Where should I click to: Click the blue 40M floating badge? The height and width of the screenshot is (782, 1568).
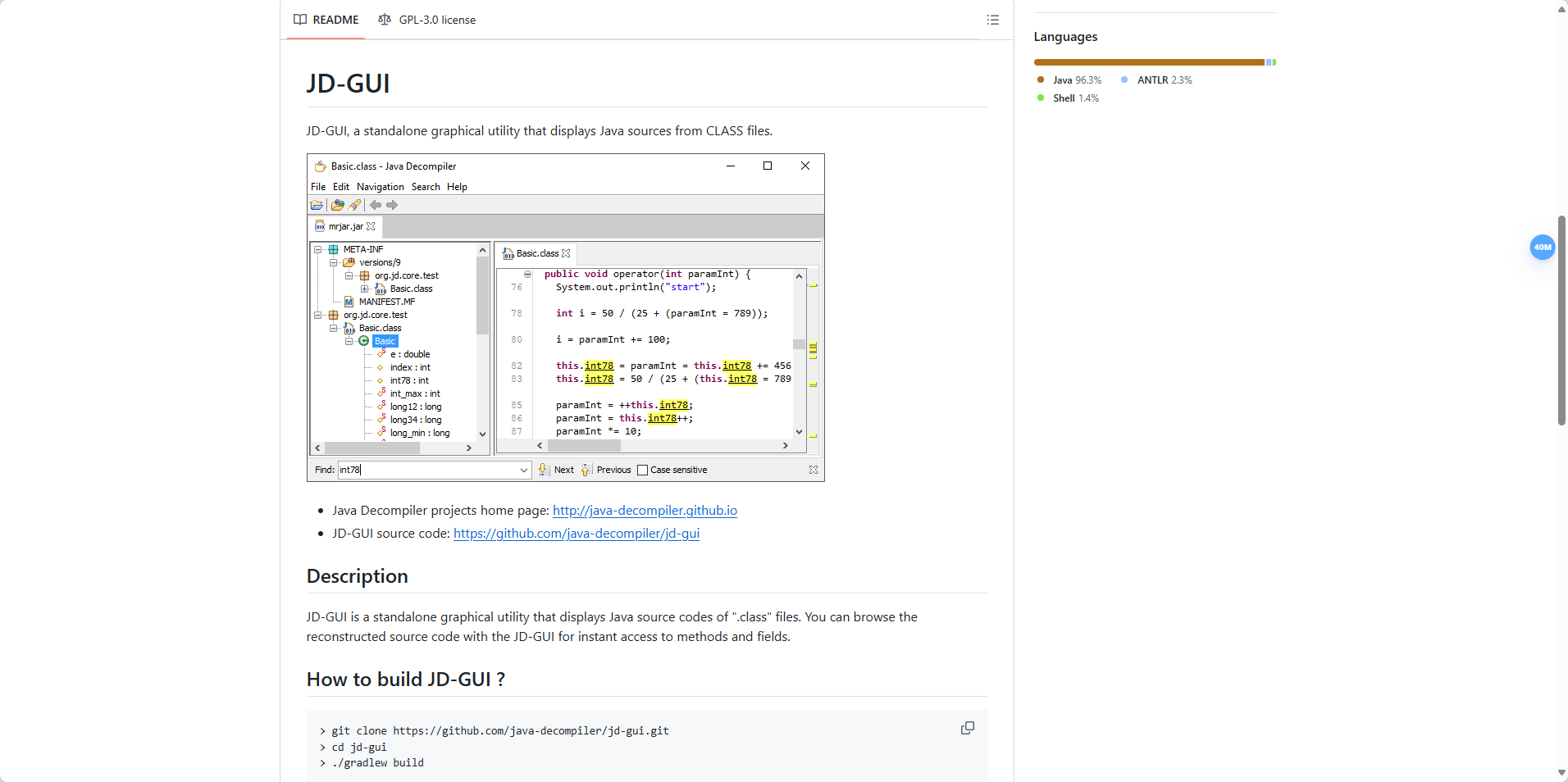[1543, 247]
